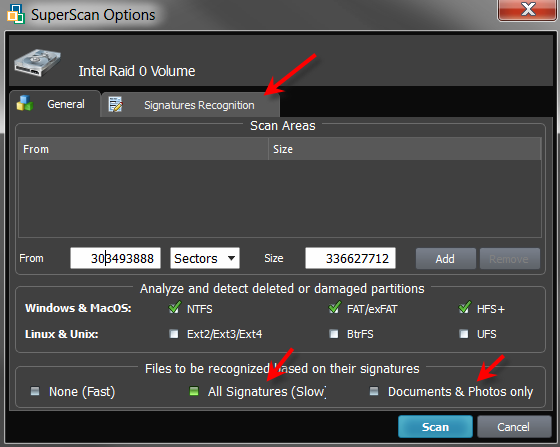
Task: Click the Linux & Unix: label
Action: coord(61,334)
